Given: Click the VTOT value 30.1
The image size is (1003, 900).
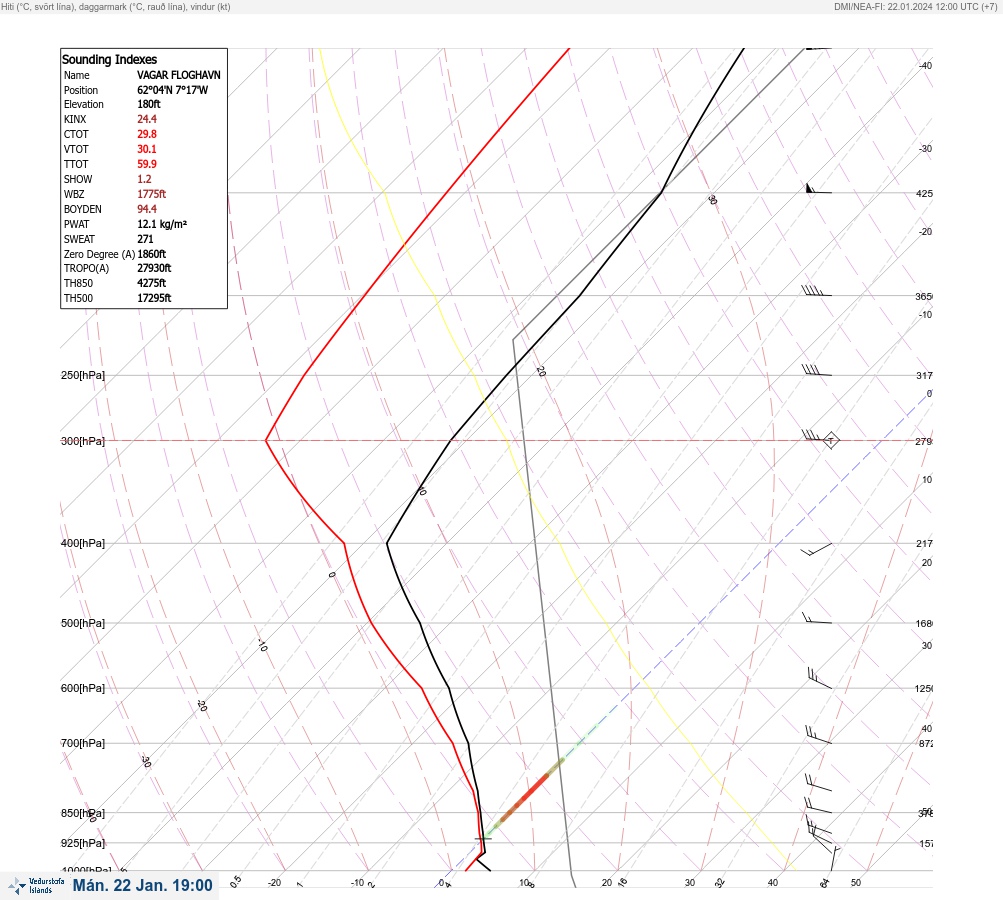Looking at the screenshot, I should click(x=146, y=149).
